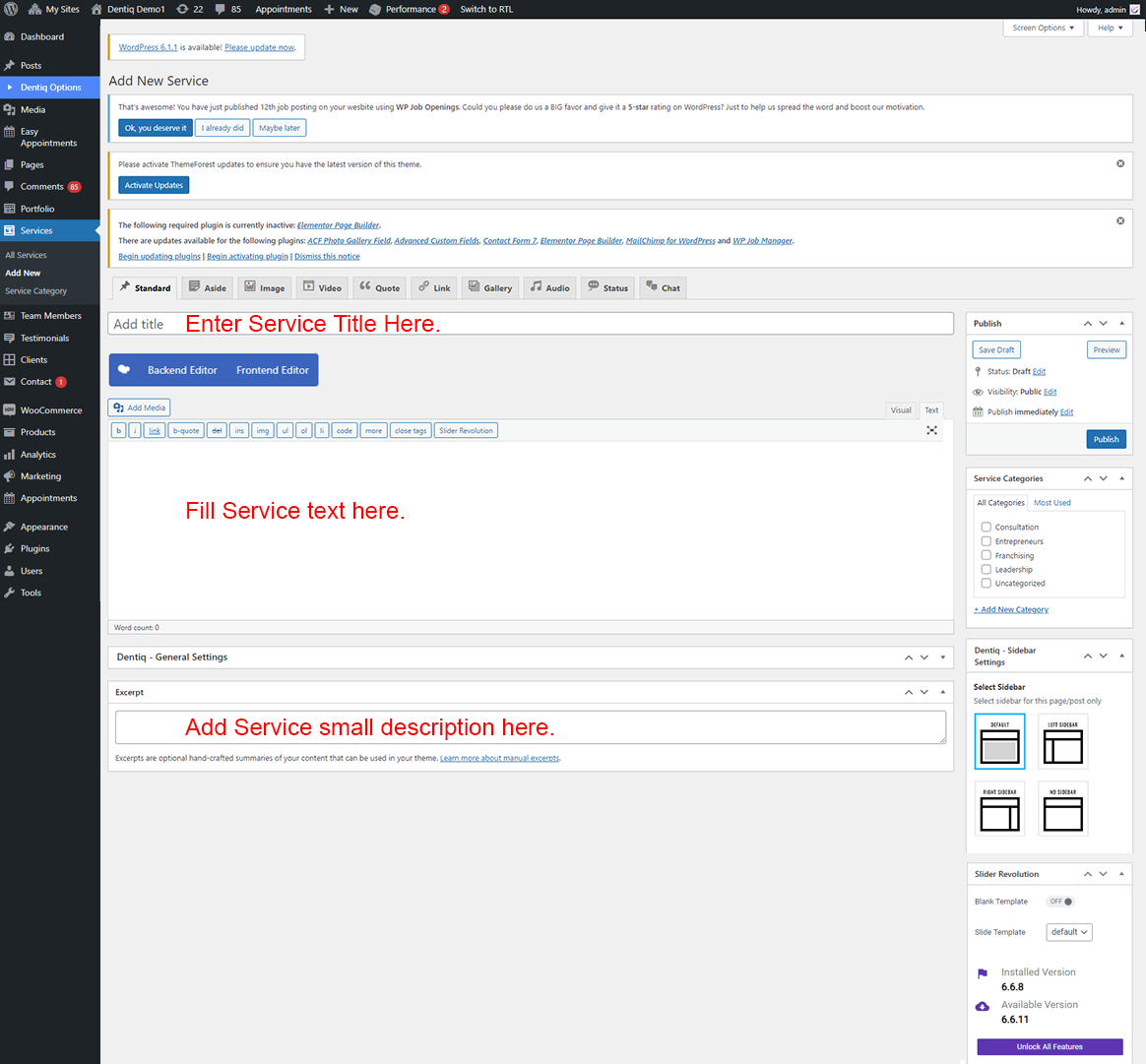Viewport: 1146px width, 1064px height.
Task: Choose the No Sidebar layout option
Action: 1063,809
